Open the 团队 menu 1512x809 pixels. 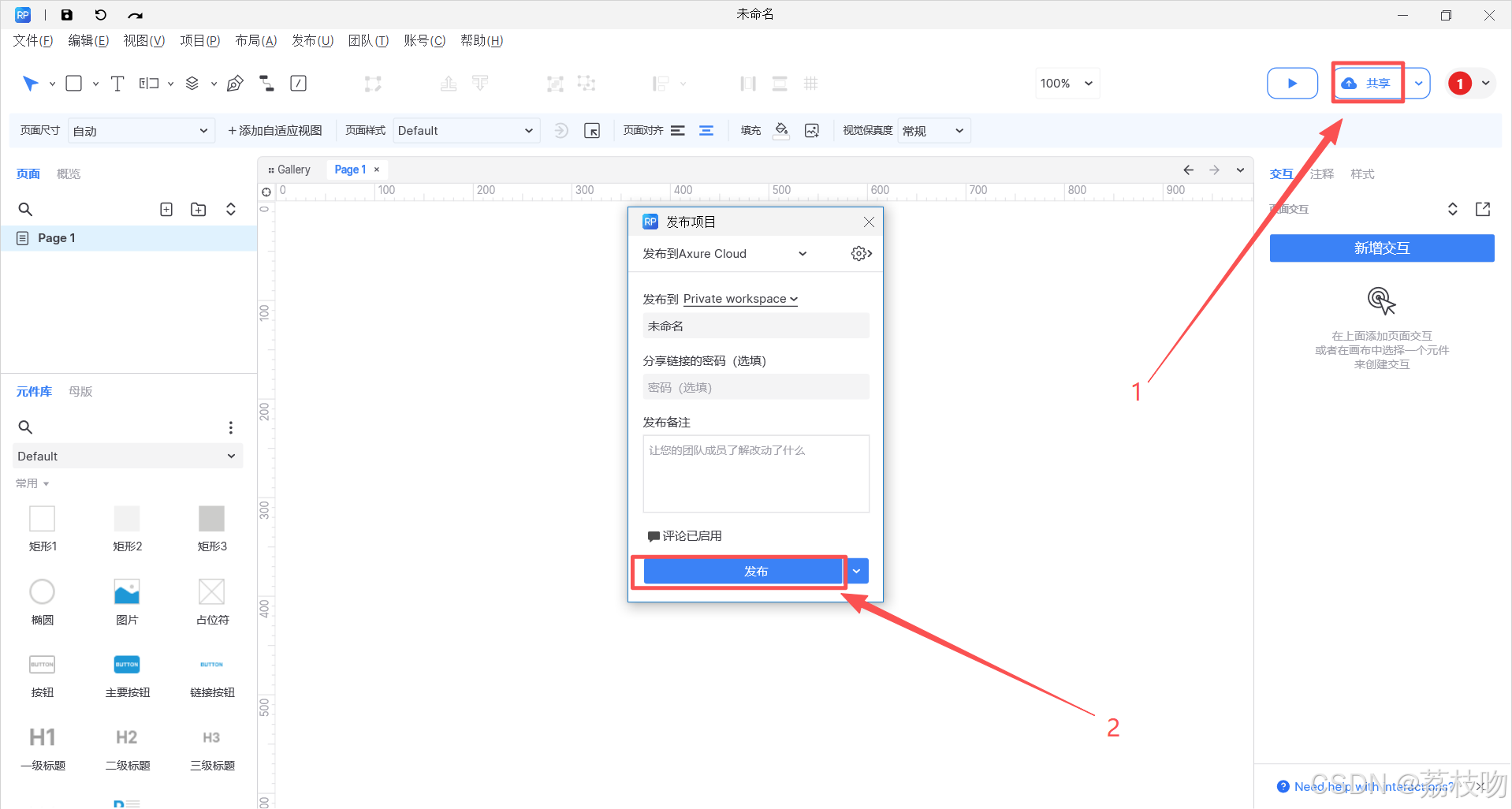point(368,40)
